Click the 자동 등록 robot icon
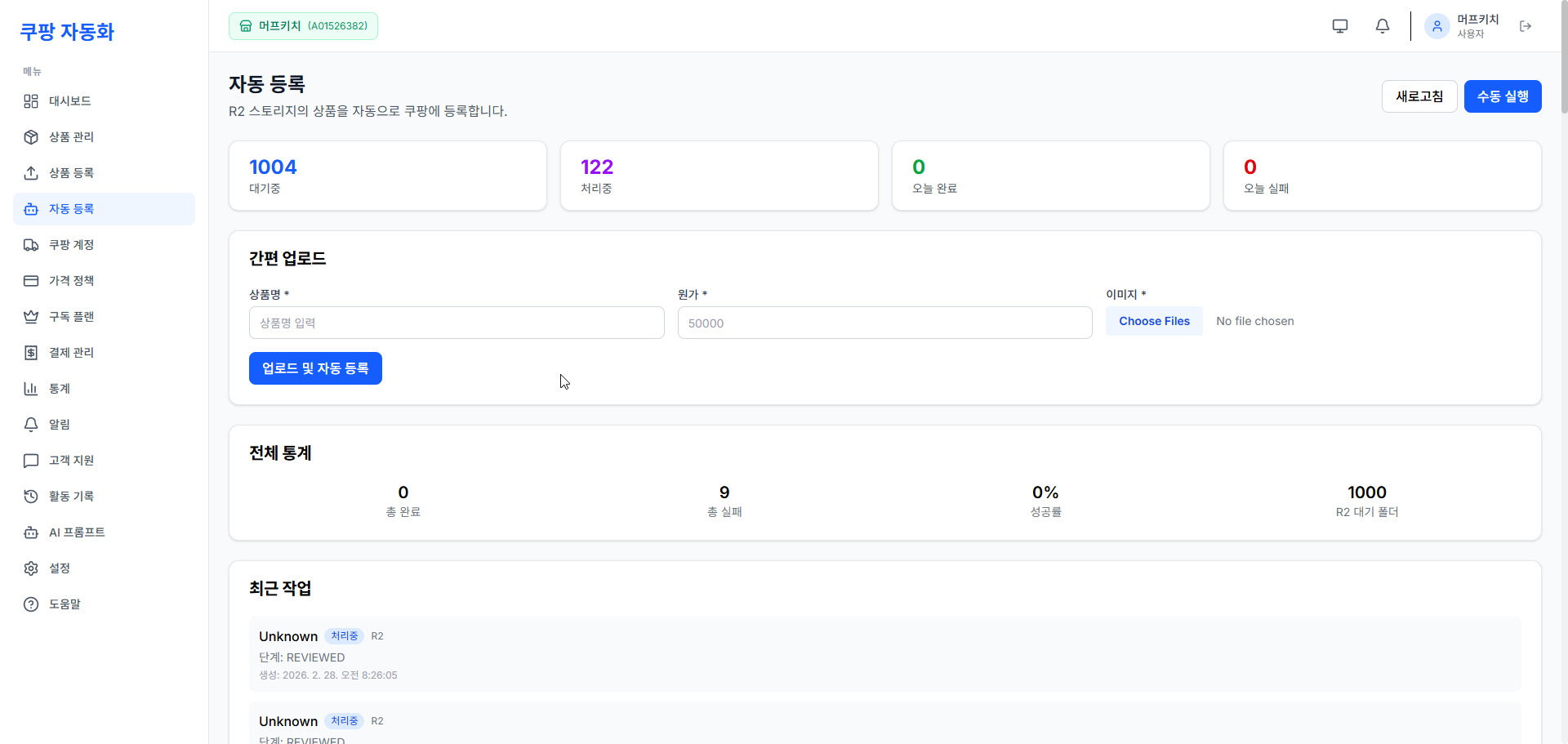1568x744 pixels. 31,209
